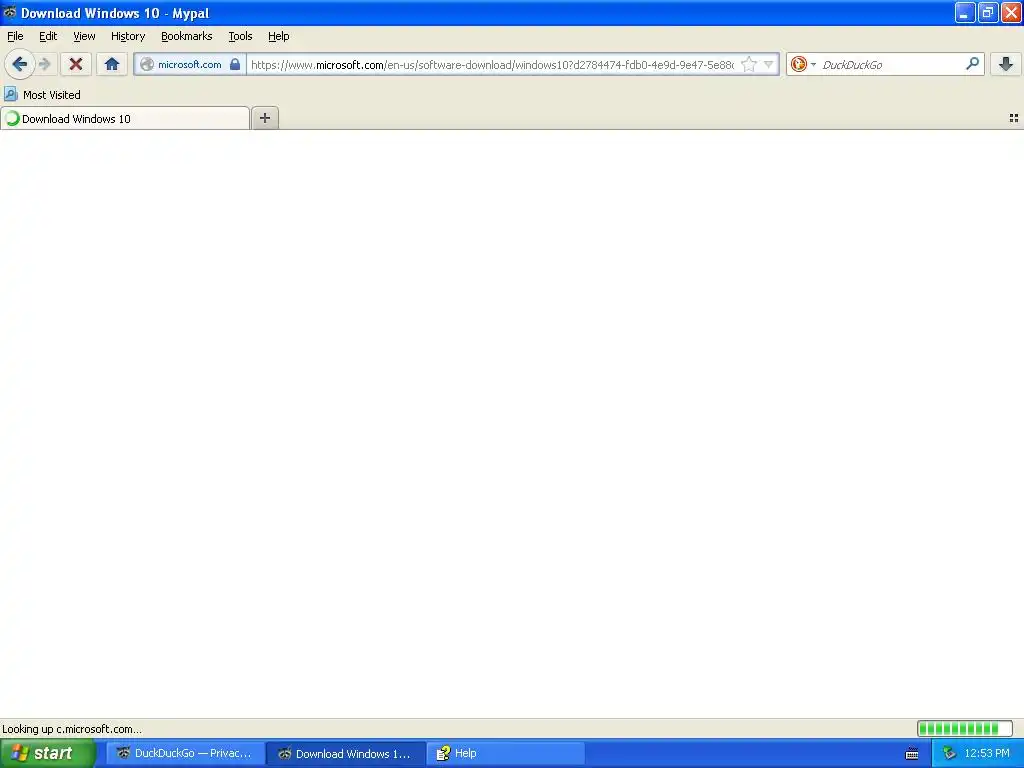Click the DuckDuckGo search engine icon
Viewport: 1024px width, 768px height.
[x=798, y=64]
